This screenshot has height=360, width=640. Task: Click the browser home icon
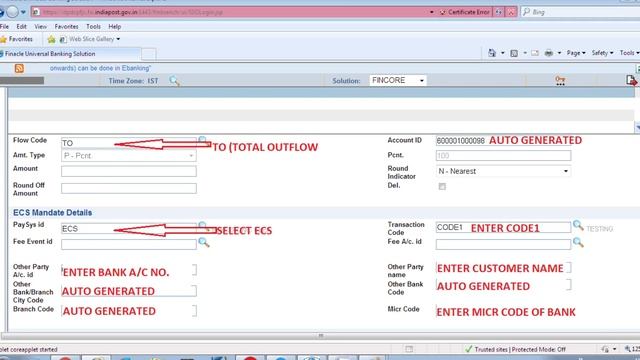coord(492,53)
